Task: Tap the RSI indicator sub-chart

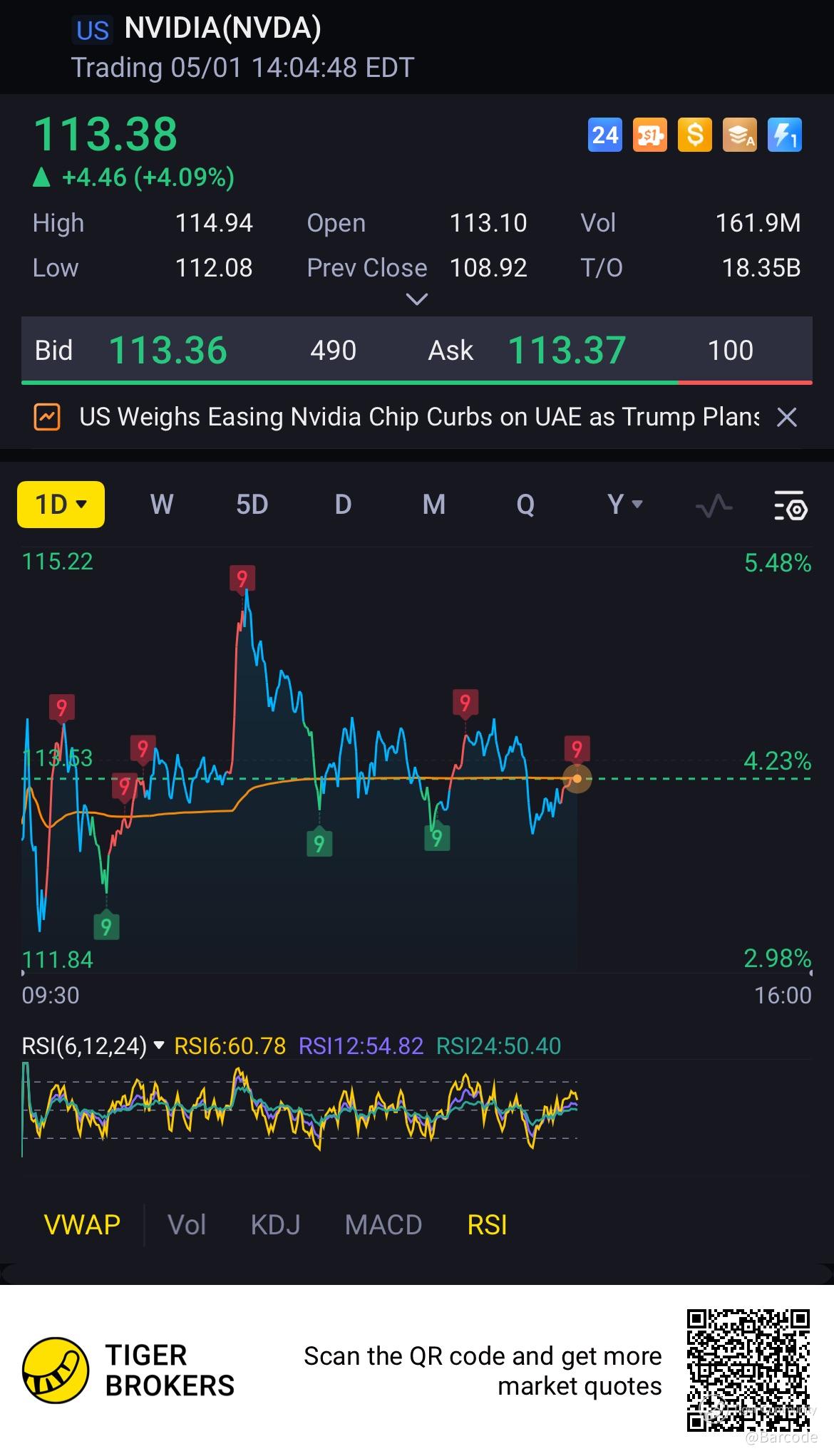Action: pyautogui.click(x=299, y=1109)
